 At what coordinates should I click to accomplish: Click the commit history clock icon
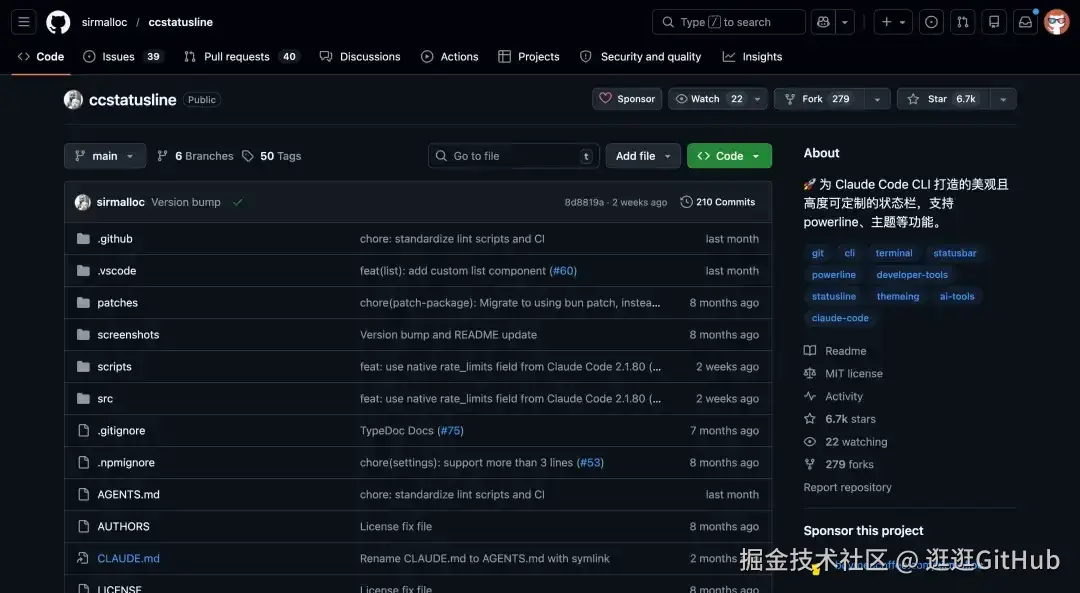[x=686, y=202]
